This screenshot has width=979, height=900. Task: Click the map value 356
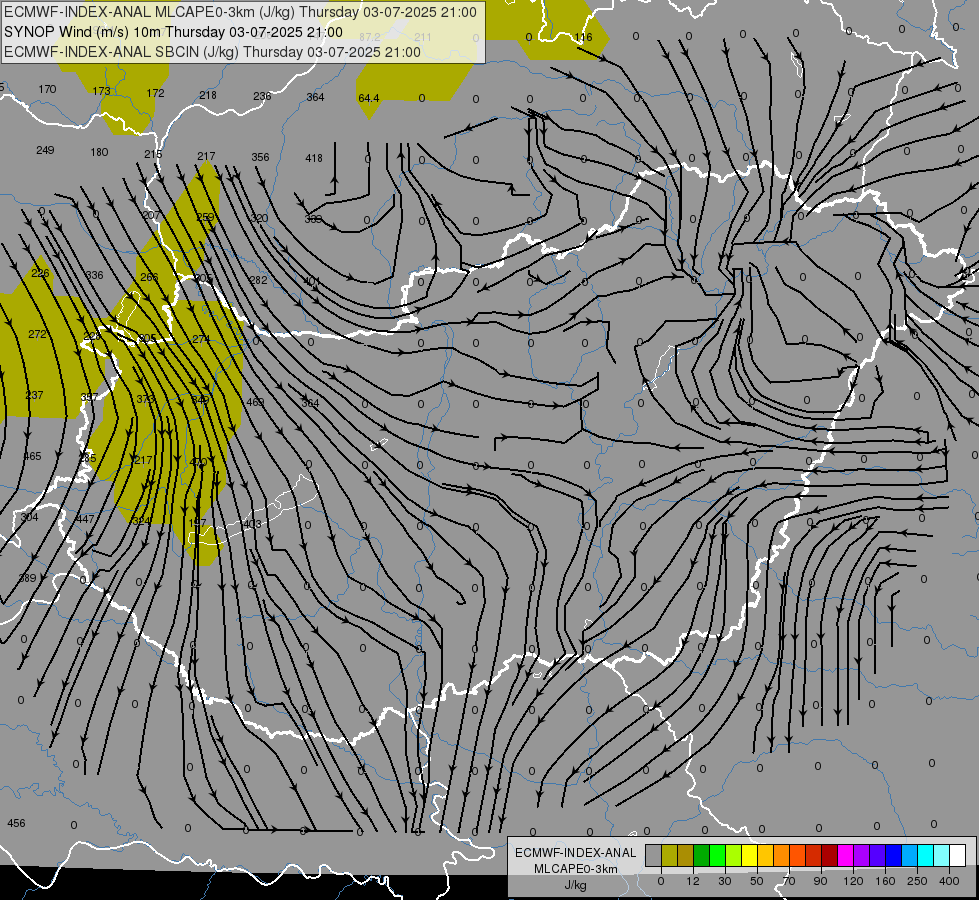click(x=260, y=157)
